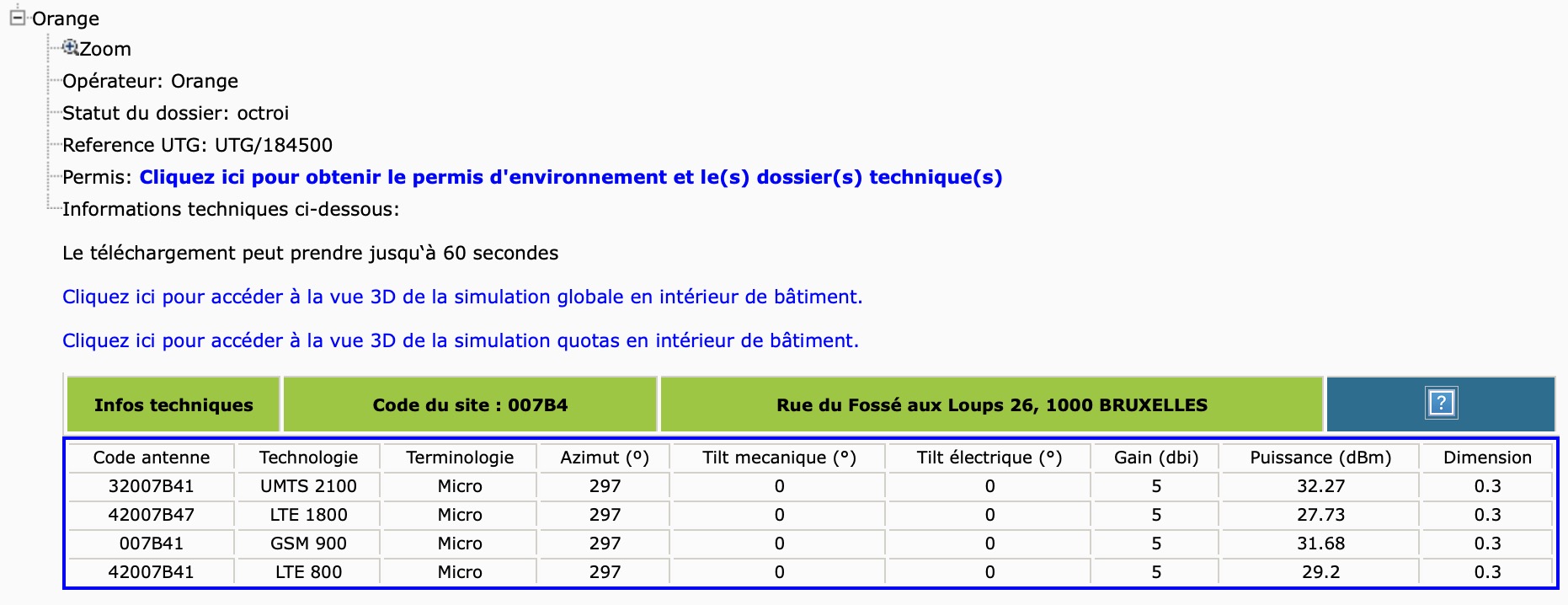Click the LTE 800 technology cell
1568x605 pixels.
(308, 572)
